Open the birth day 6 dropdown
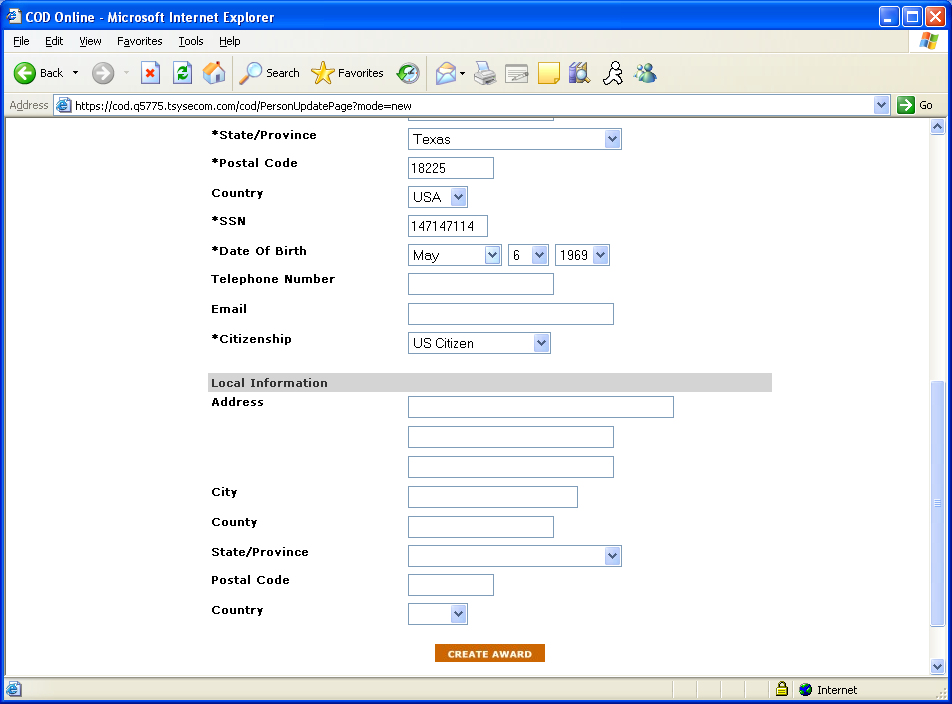 539,255
